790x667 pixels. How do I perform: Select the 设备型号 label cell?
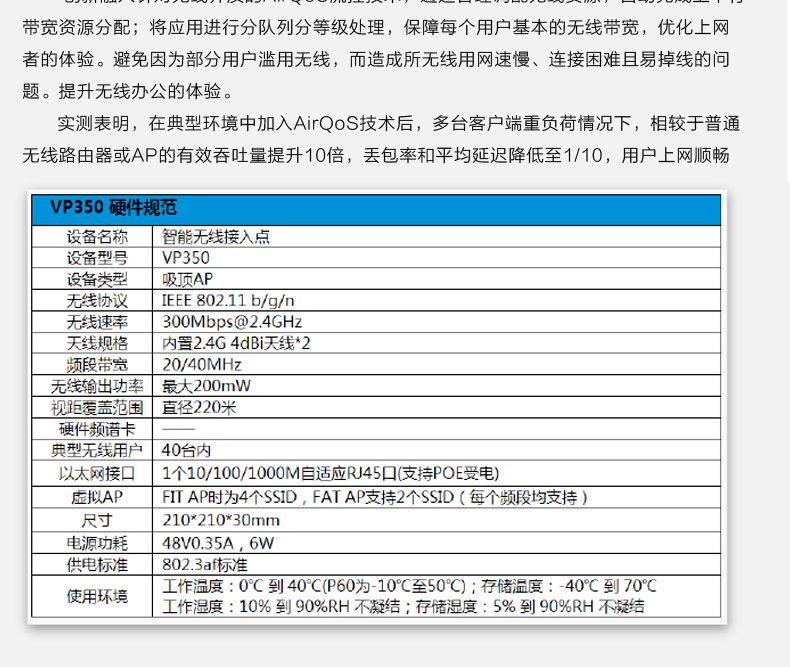[x=92, y=257]
